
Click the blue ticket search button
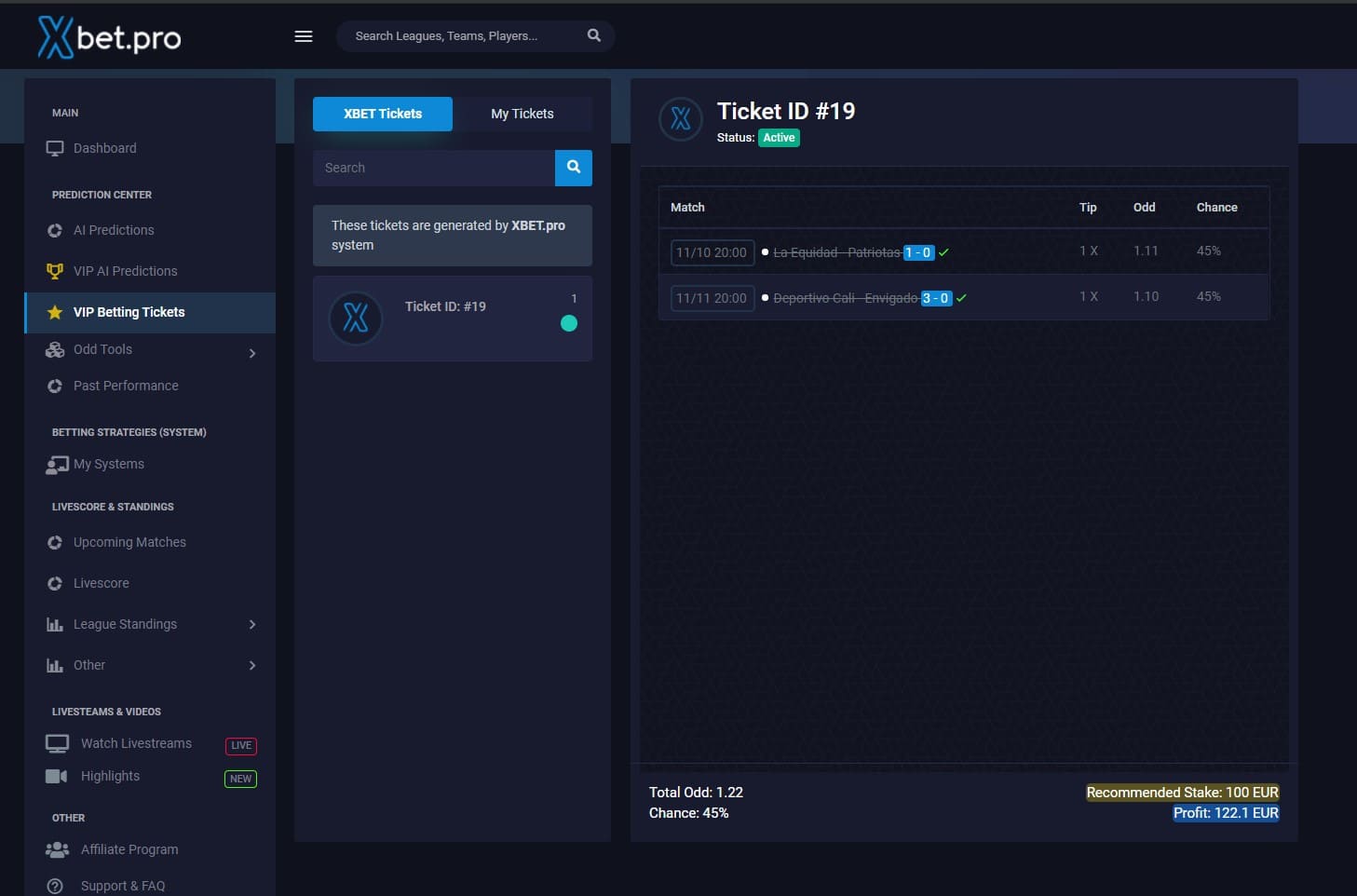574,168
